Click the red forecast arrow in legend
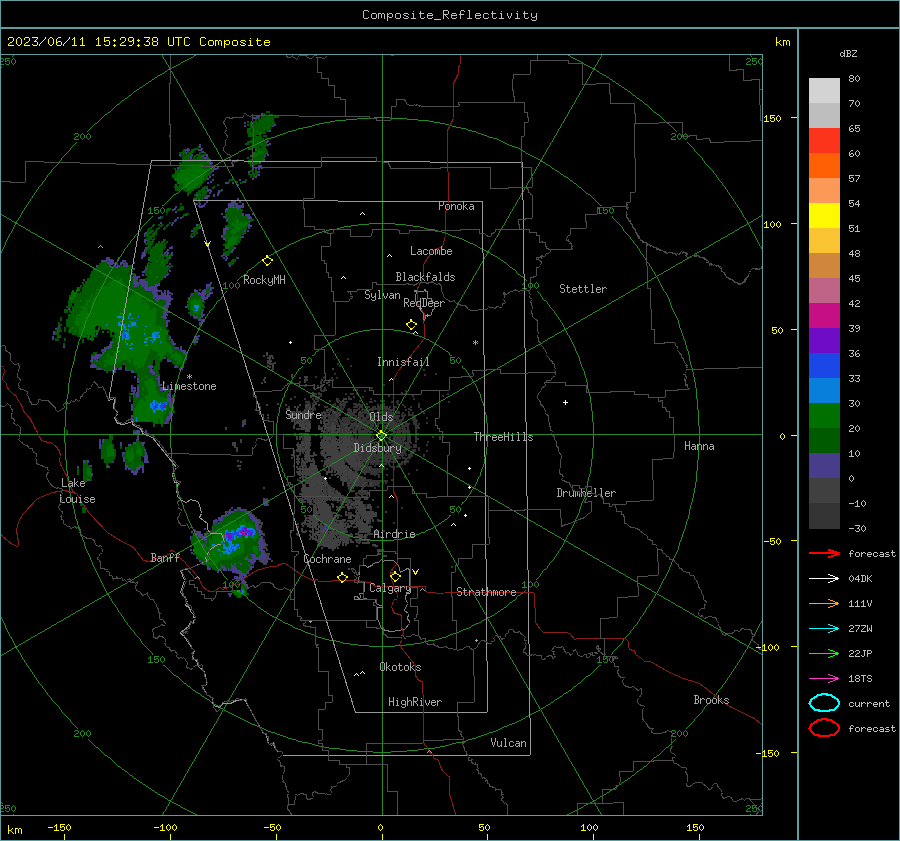 pos(824,553)
